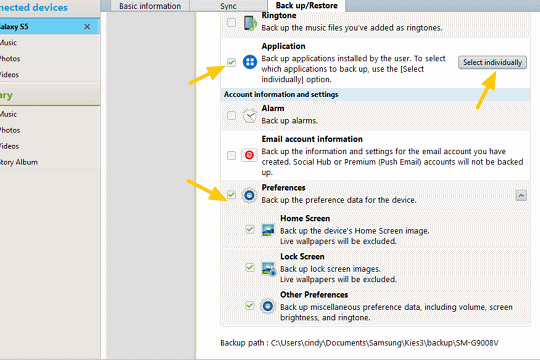
Task: Uncheck the Lock Screen checkbox
Action: (250, 268)
